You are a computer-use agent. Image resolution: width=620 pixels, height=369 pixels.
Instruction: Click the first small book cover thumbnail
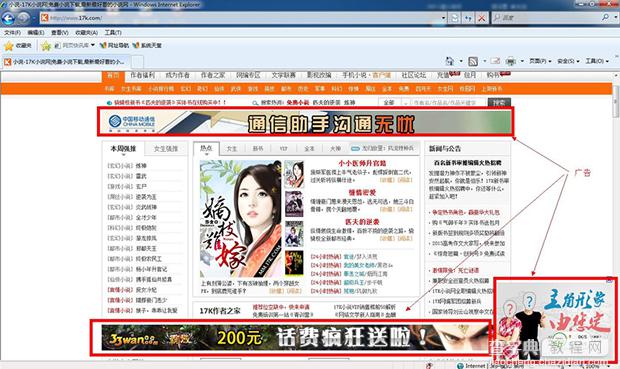[294, 174]
